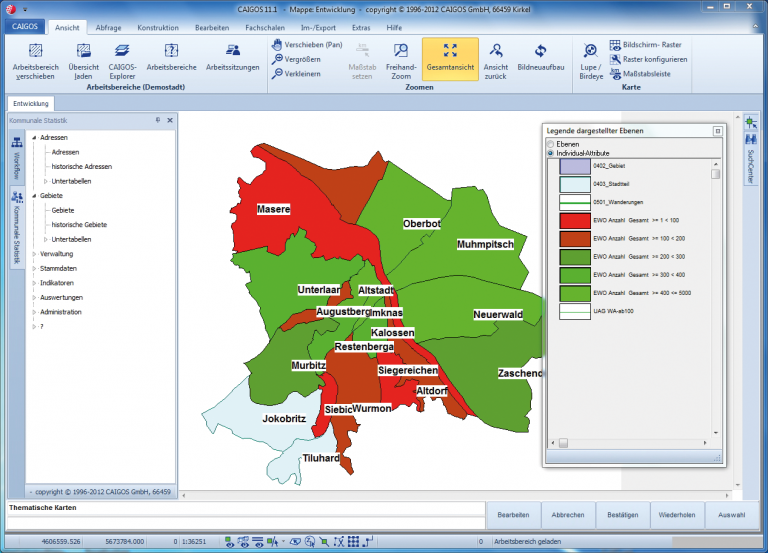Select the Freihand-Zoom tool
The height and width of the screenshot is (553, 768).
[x=400, y=52]
